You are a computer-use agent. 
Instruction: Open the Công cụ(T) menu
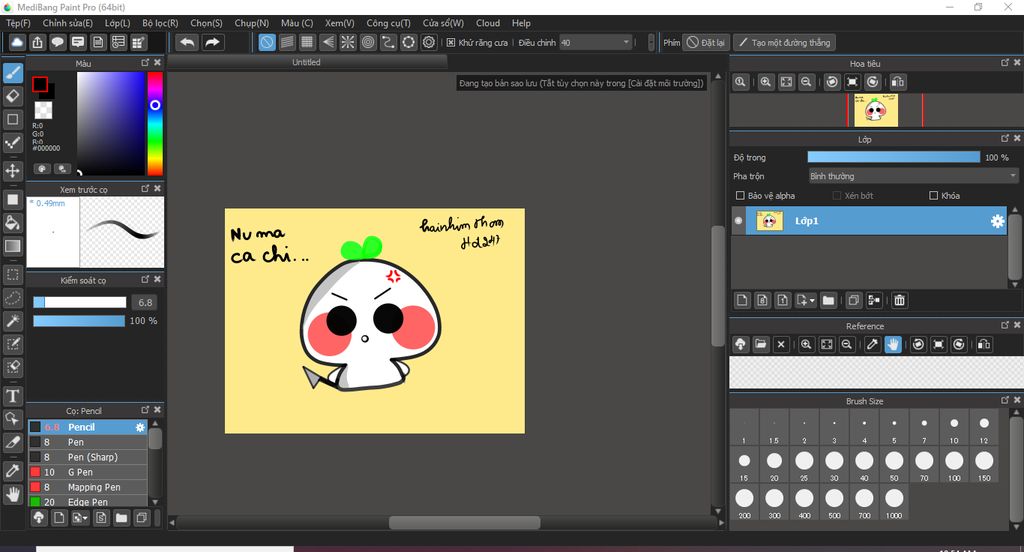click(x=388, y=23)
